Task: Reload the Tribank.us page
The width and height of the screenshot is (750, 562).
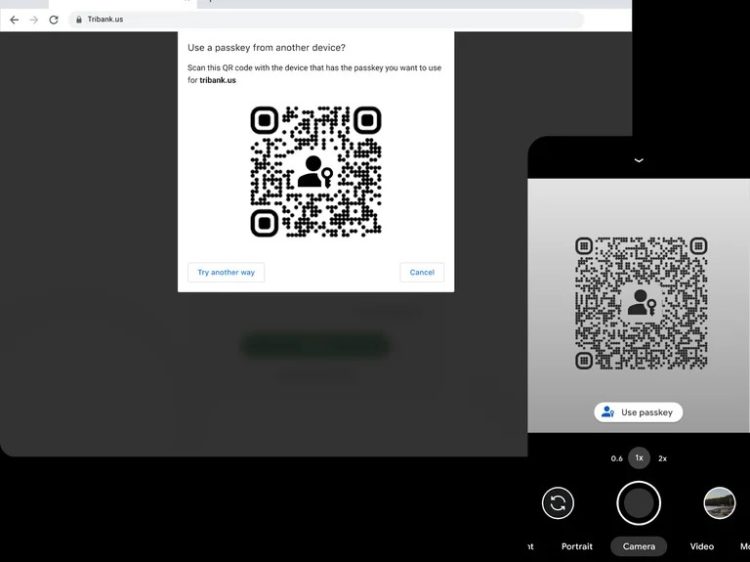Action: click(x=54, y=20)
